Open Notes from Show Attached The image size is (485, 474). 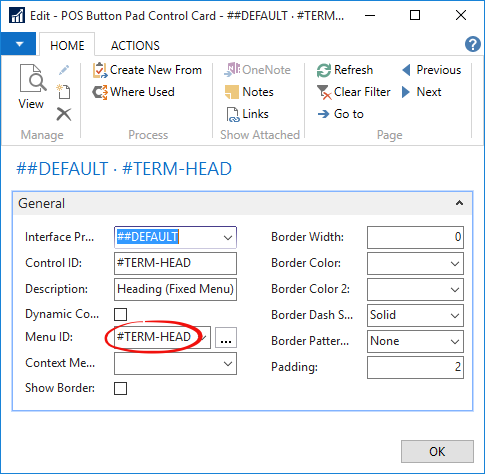click(249, 92)
